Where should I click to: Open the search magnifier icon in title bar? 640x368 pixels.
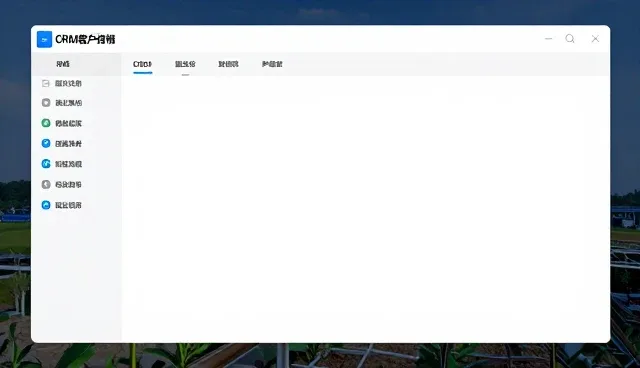570,39
